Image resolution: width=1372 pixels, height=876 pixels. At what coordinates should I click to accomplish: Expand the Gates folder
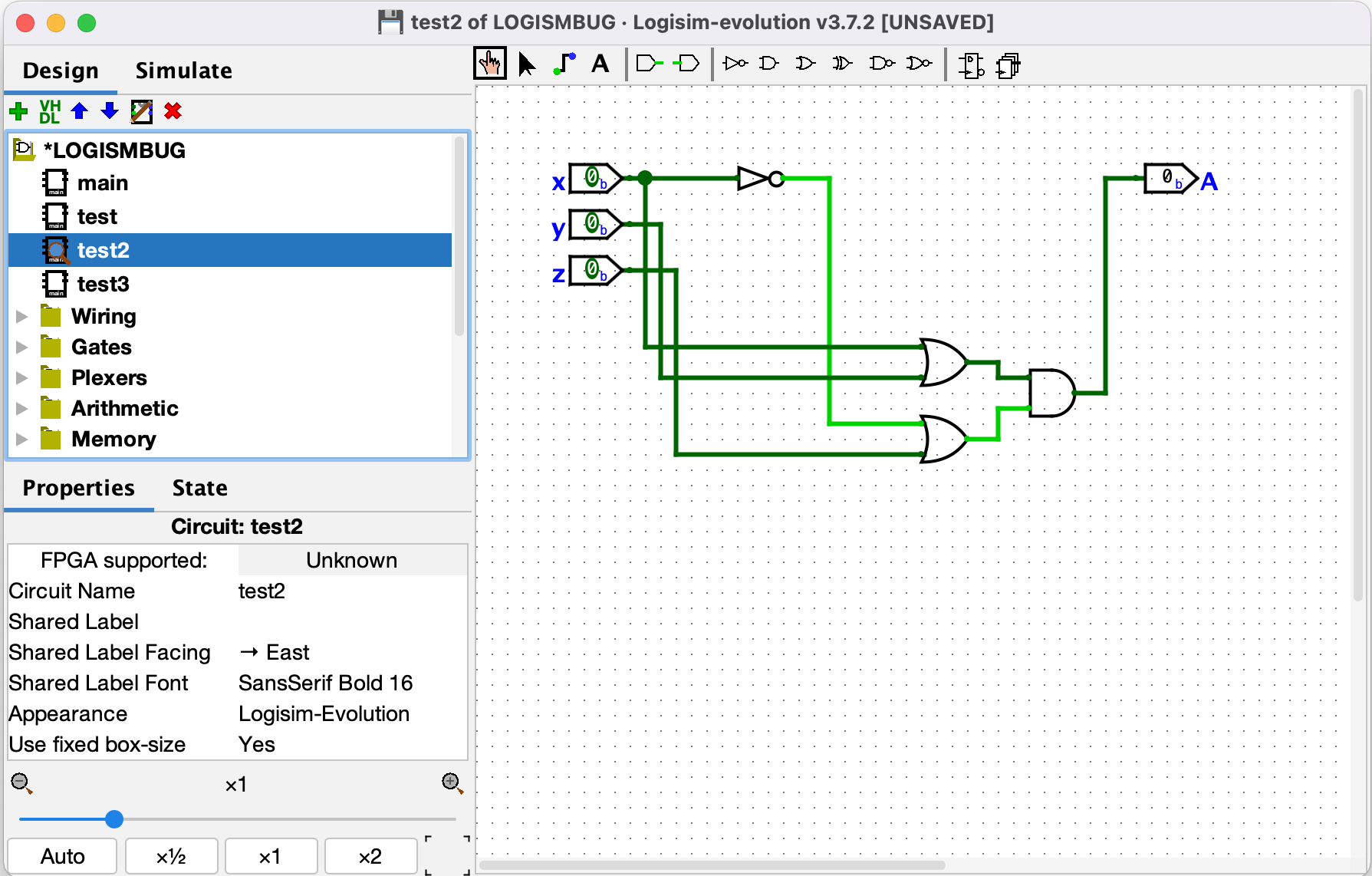click(x=20, y=347)
